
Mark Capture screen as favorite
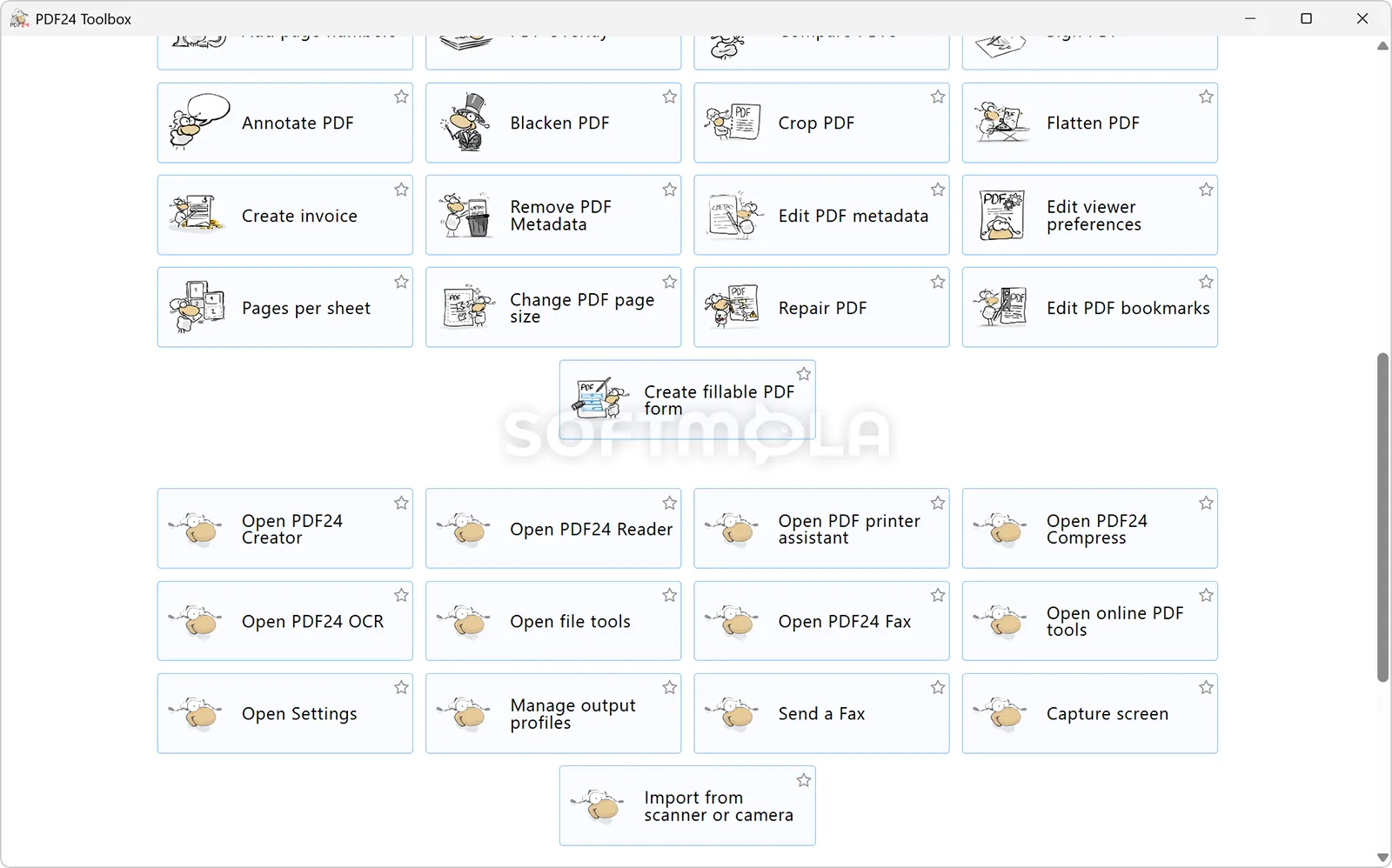[1206, 688]
